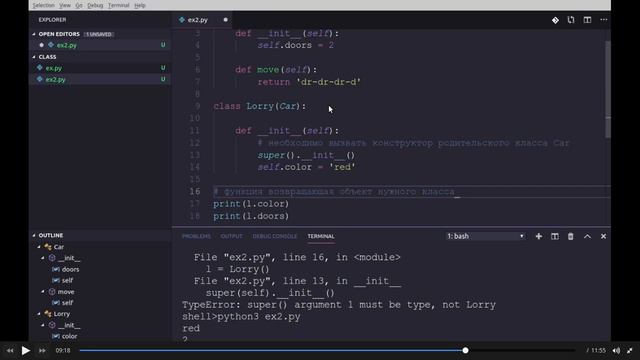Add a new terminal with plus icon

(x=538, y=236)
